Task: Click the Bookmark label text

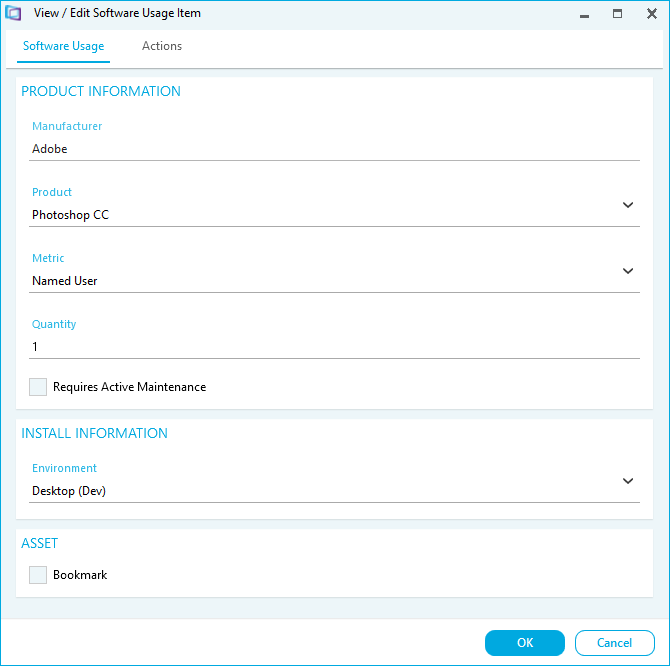Action: 80,575
